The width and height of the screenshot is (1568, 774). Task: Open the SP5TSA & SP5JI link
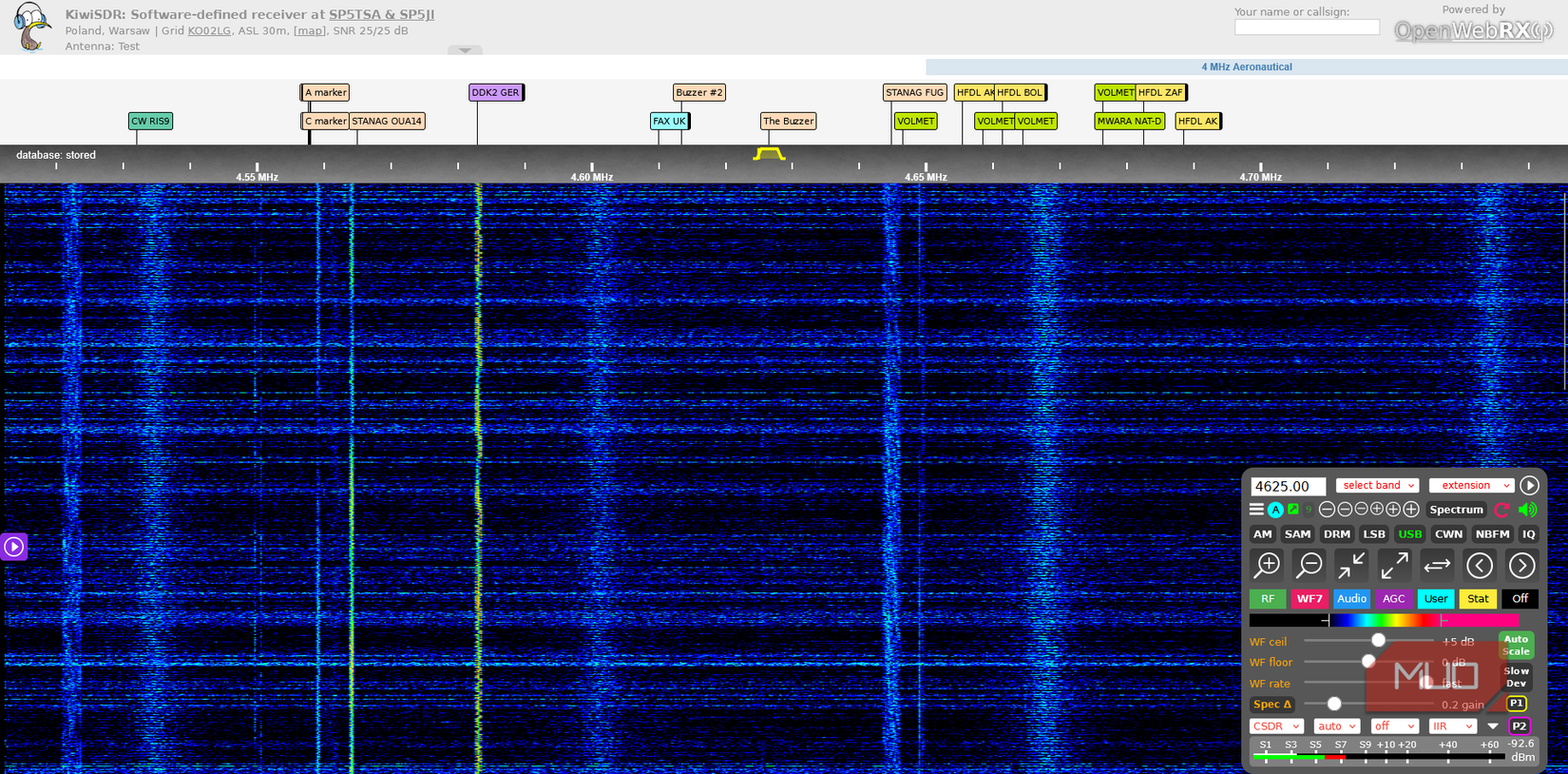pos(381,14)
